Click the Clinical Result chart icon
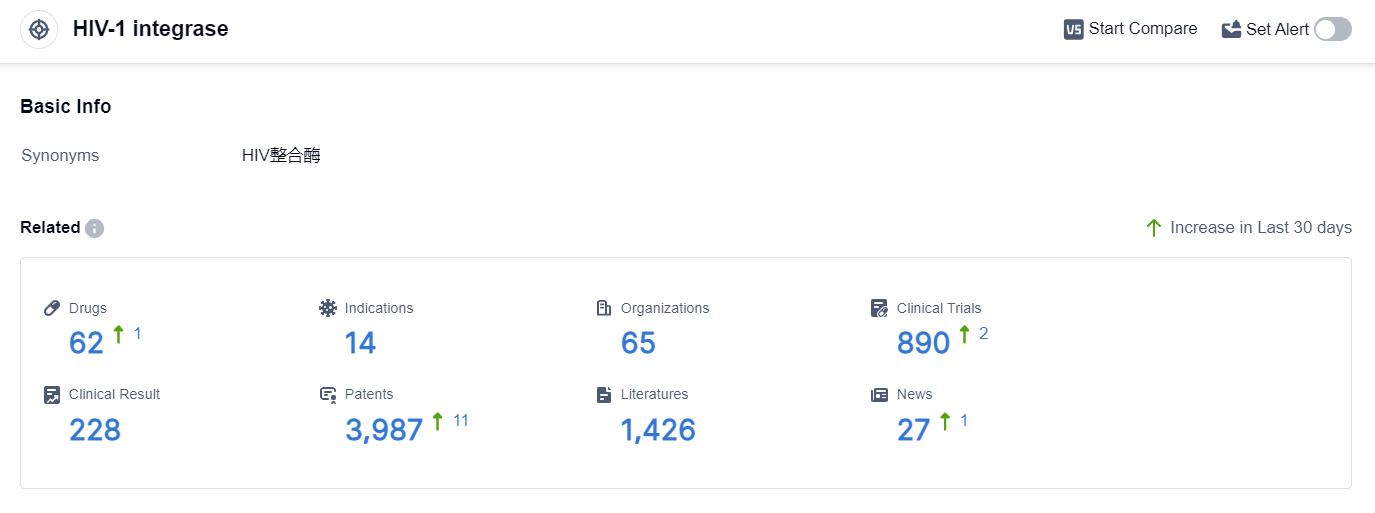The height and width of the screenshot is (513, 1375). pyautogui.click(x=53, y=394)
